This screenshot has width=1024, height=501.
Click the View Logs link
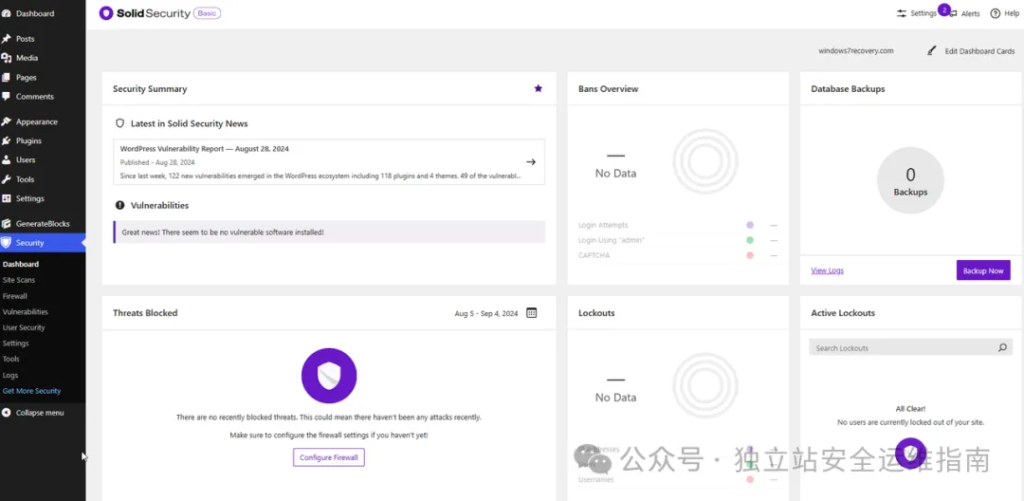click(x=827, y=270)
